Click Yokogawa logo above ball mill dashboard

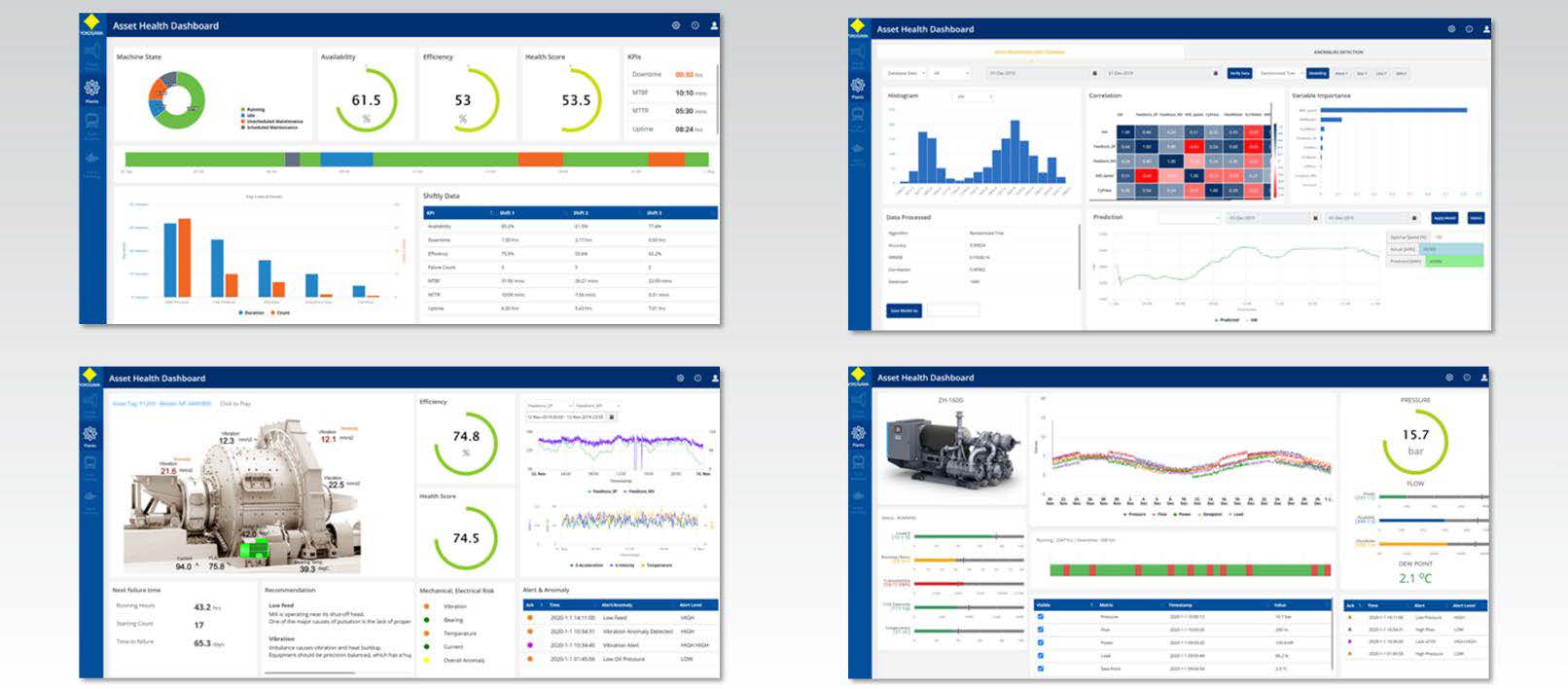pyautogui.click(x=90, y=377)
